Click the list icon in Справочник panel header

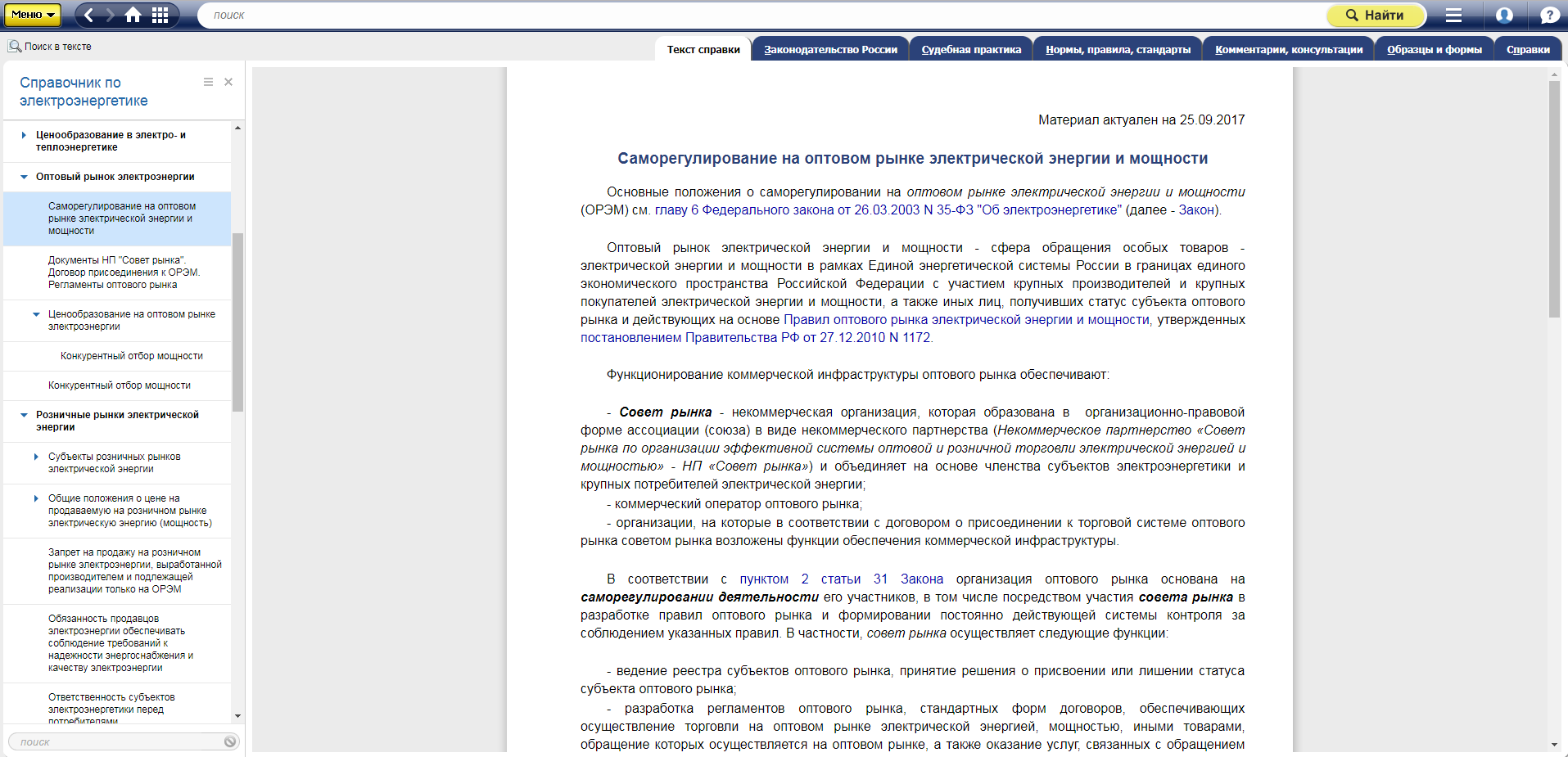[208, 82]
